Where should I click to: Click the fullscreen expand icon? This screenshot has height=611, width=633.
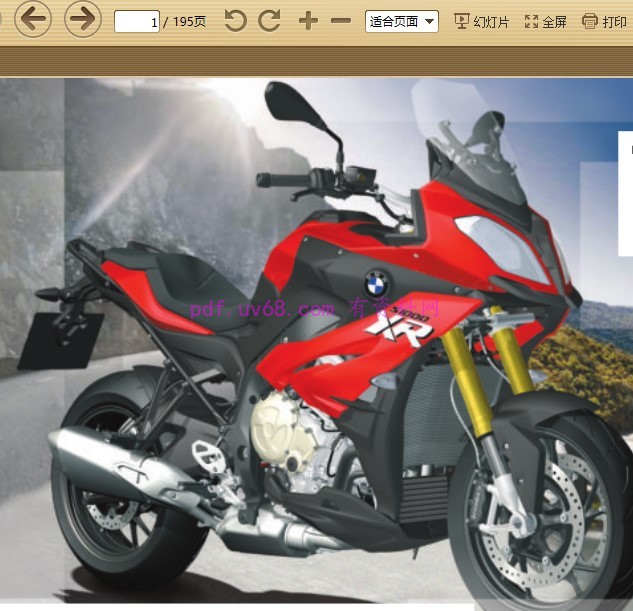[531, 21]
